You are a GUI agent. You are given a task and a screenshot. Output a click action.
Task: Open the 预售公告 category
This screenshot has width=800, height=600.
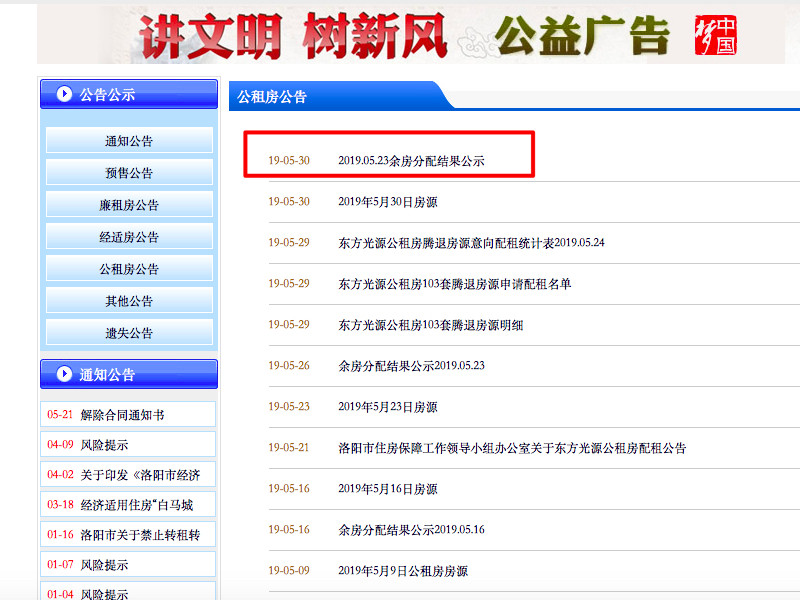tap(129, 173)
